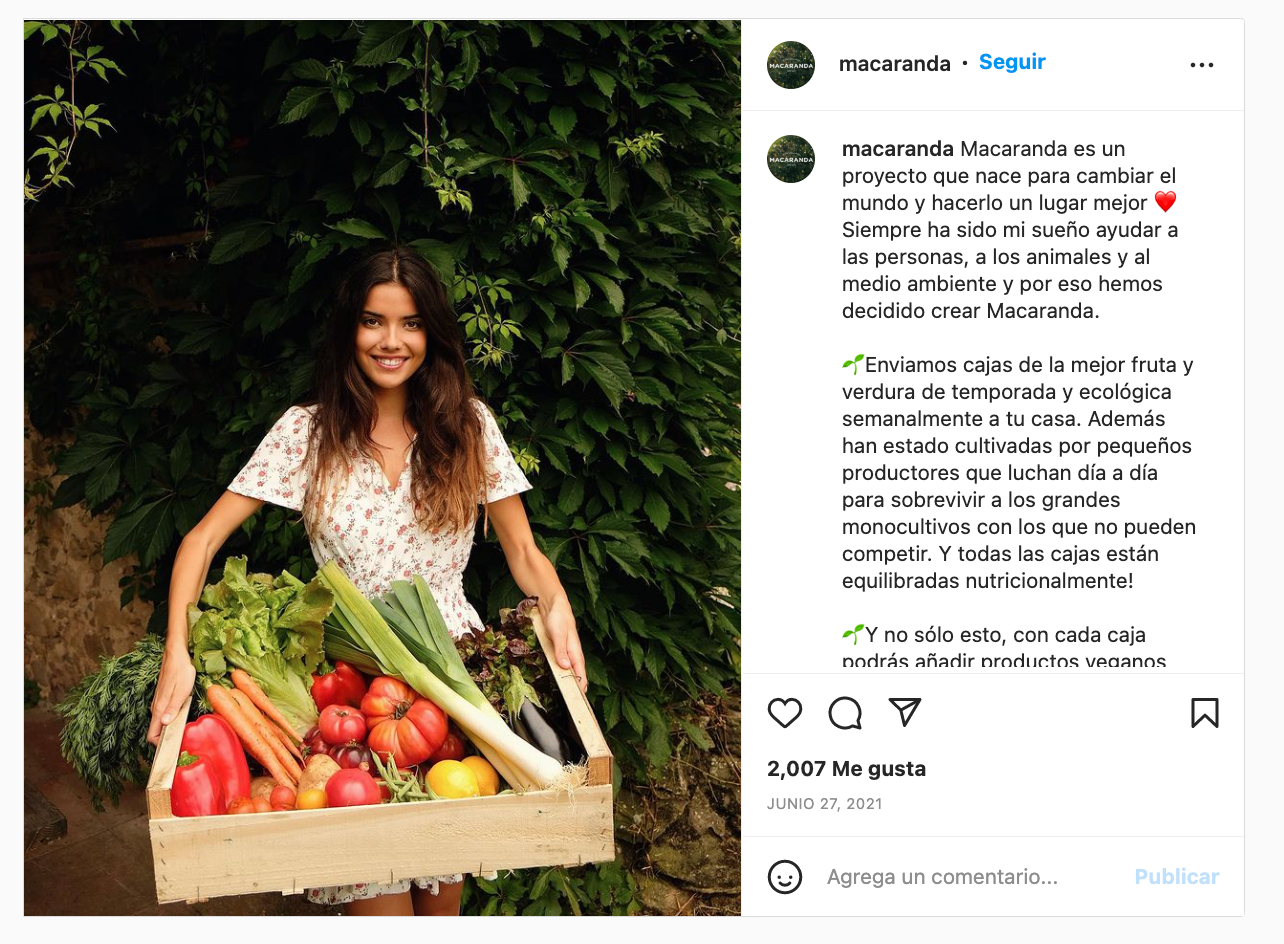Open the bold macaranda username in caption
1284x944 pixels.
pyautogui.click(x=898, y=149)
